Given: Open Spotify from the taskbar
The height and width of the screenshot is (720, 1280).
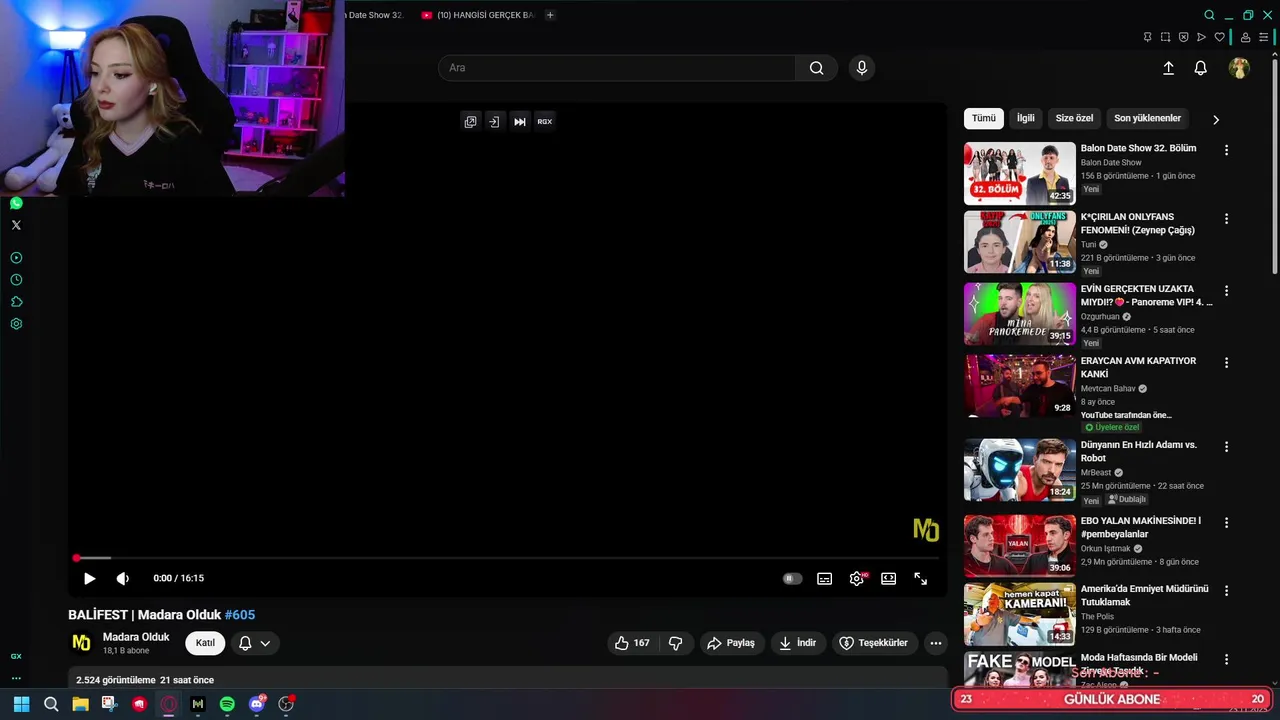Looking at the screenshot, I should (x=227, y=704).
